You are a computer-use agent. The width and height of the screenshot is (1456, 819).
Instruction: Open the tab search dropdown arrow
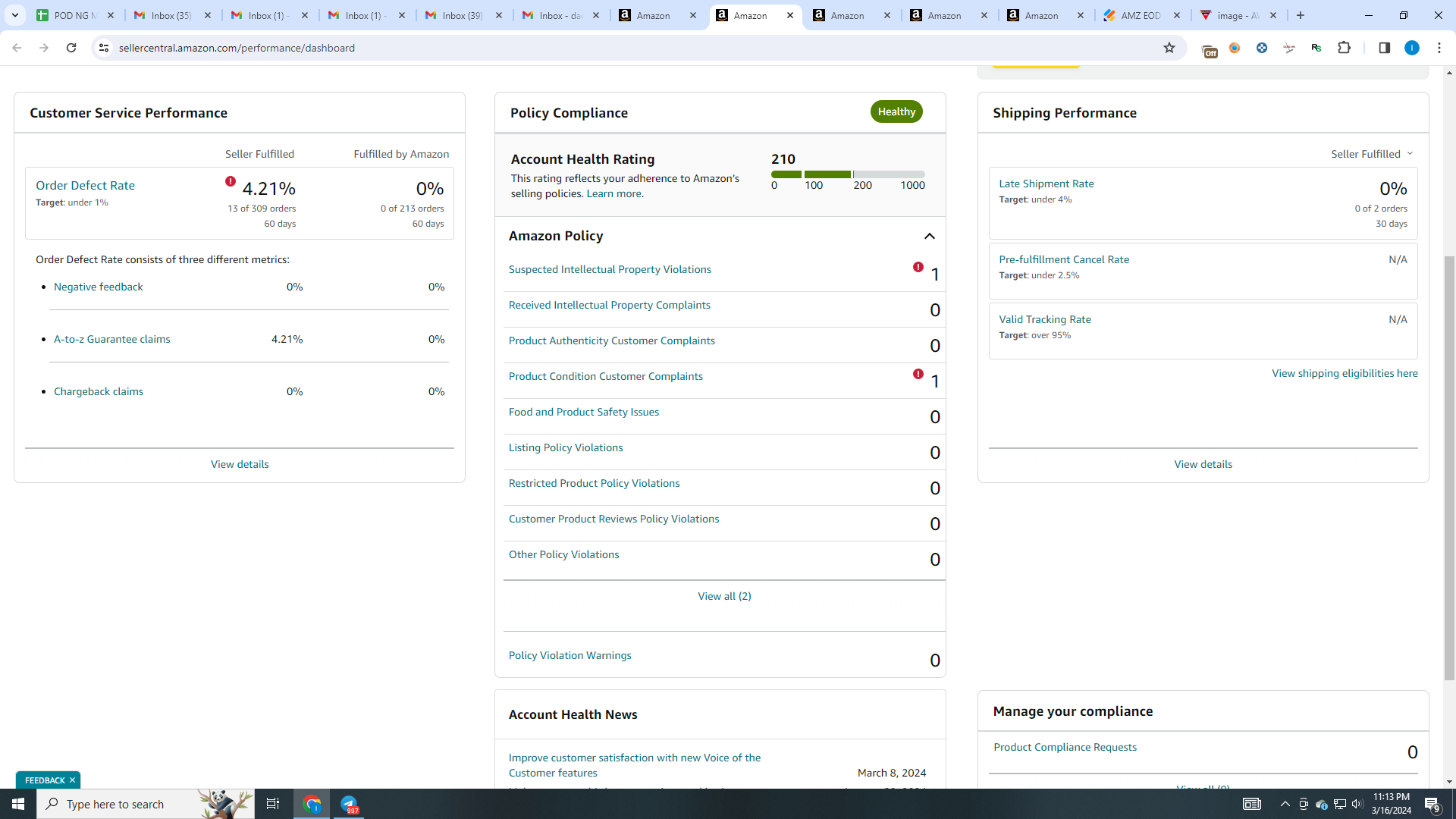[14, 15]
